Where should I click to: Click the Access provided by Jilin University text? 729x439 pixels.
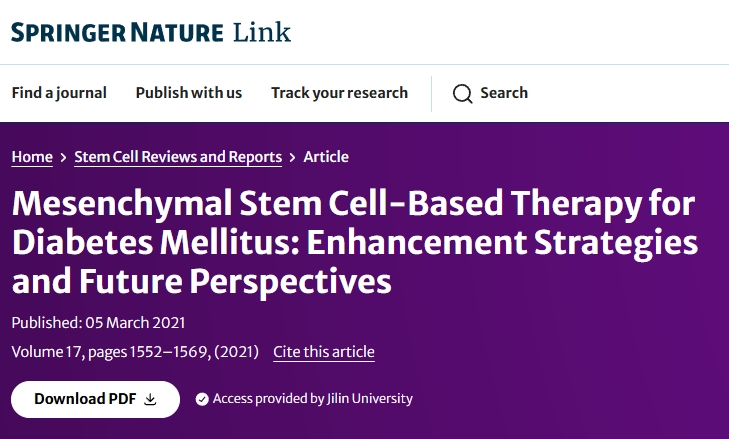click(x=312, y=399)
